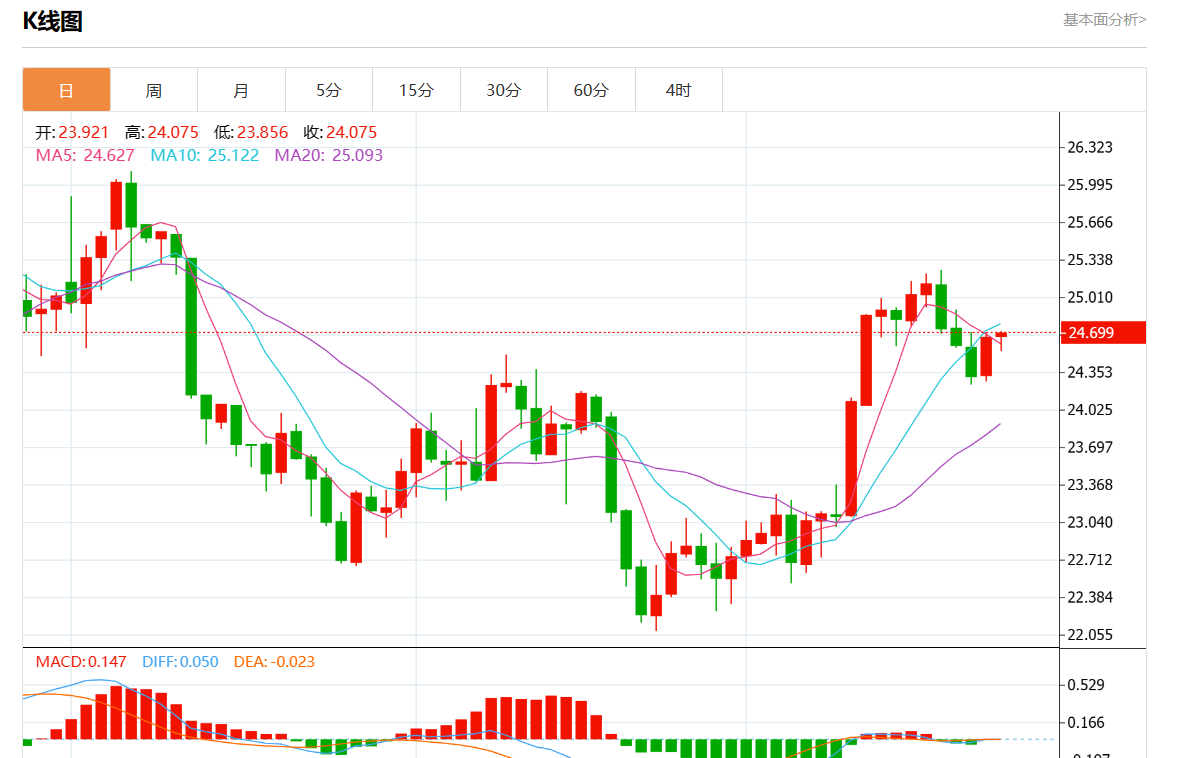Switch to the 周 weekly tab
Screen dimensions: 1185x758
[154, 90]
